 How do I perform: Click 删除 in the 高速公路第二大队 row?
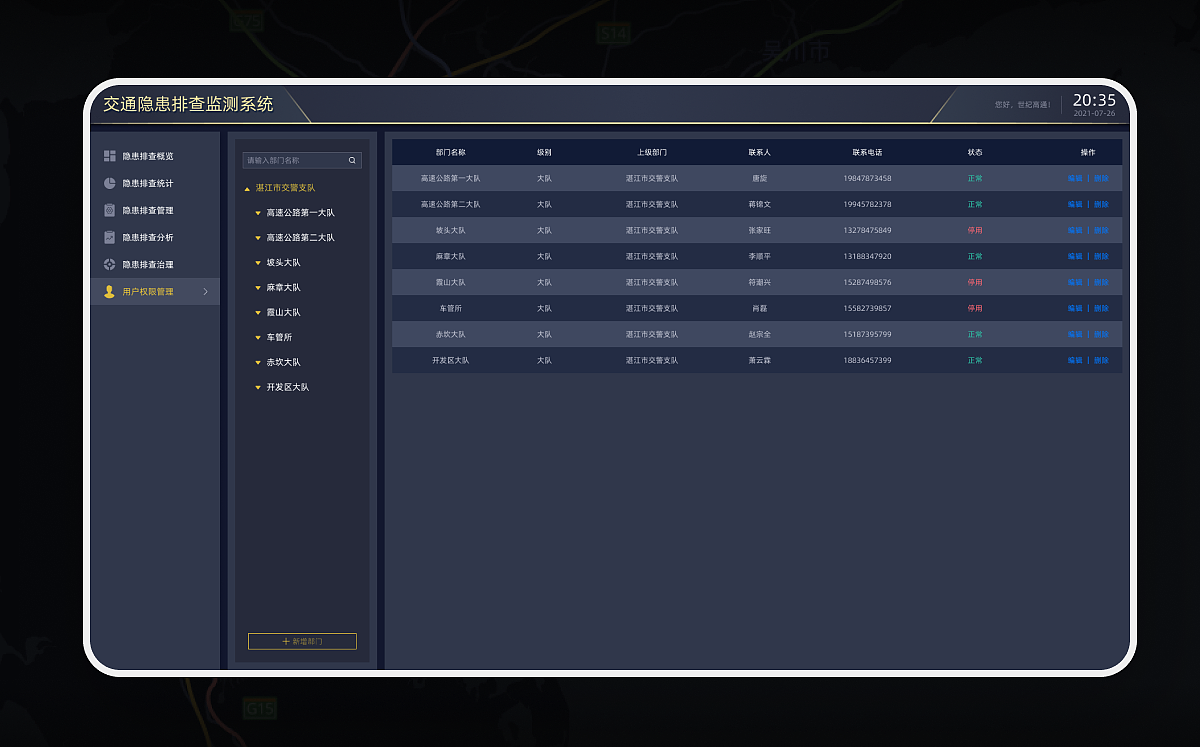pos(1101,204)
